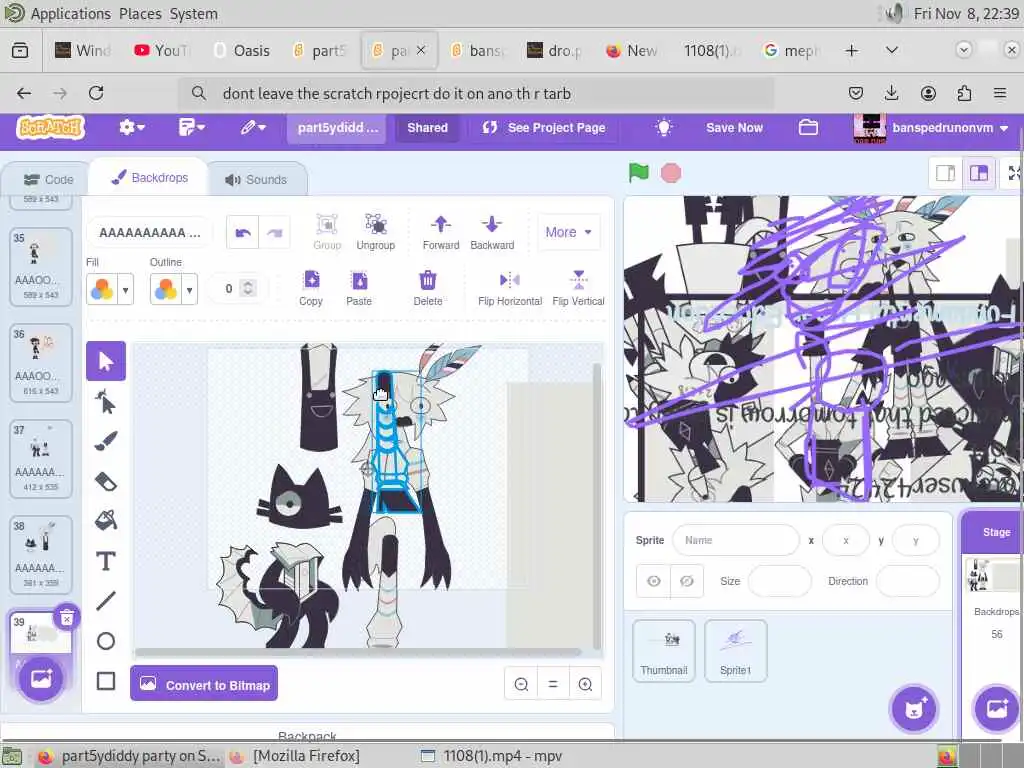Select the Reshape tool
Screen dimensions: 1024x768
(106, 402)
